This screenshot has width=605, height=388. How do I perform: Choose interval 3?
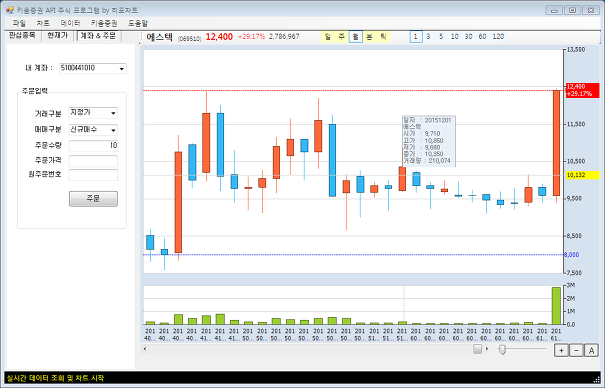pyautogui.click(x=428, y=37)
